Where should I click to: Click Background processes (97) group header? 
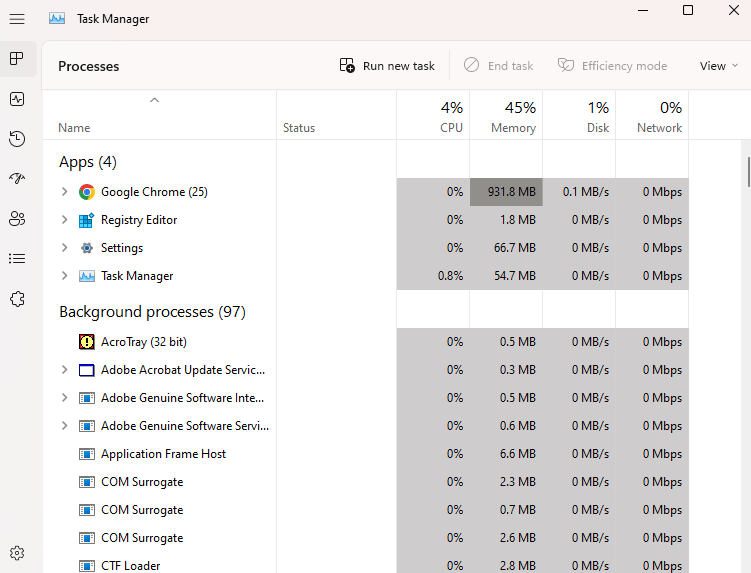pos(152,312)
